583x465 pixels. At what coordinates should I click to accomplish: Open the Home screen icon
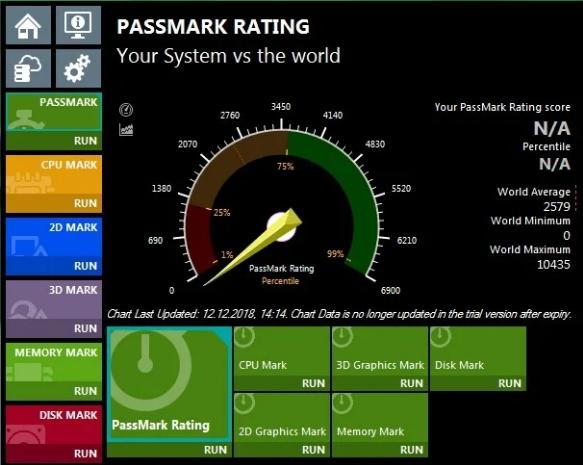[28, 25]
